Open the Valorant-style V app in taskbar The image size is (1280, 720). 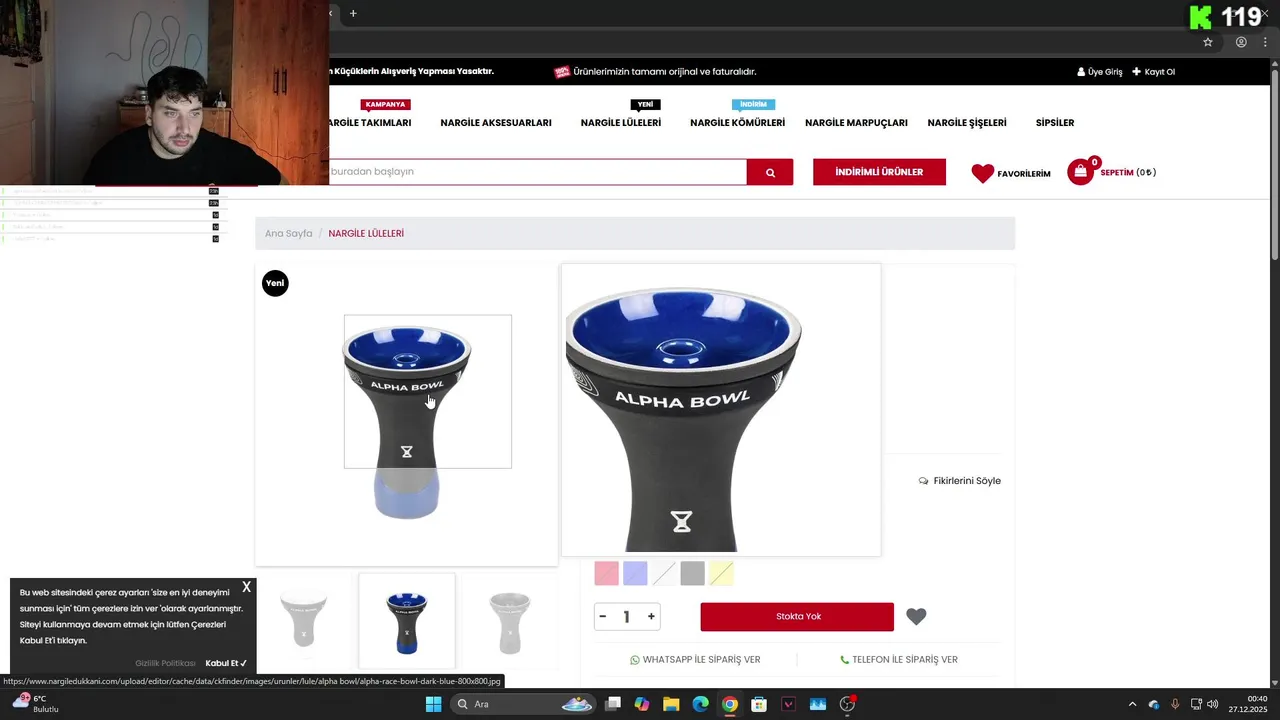point(788,704)
